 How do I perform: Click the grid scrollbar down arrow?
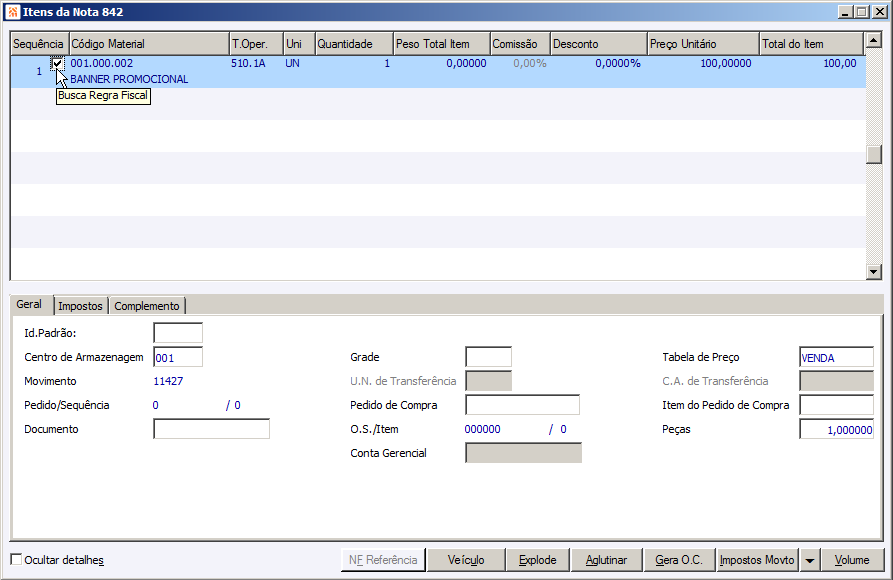[x=874, y=272]
